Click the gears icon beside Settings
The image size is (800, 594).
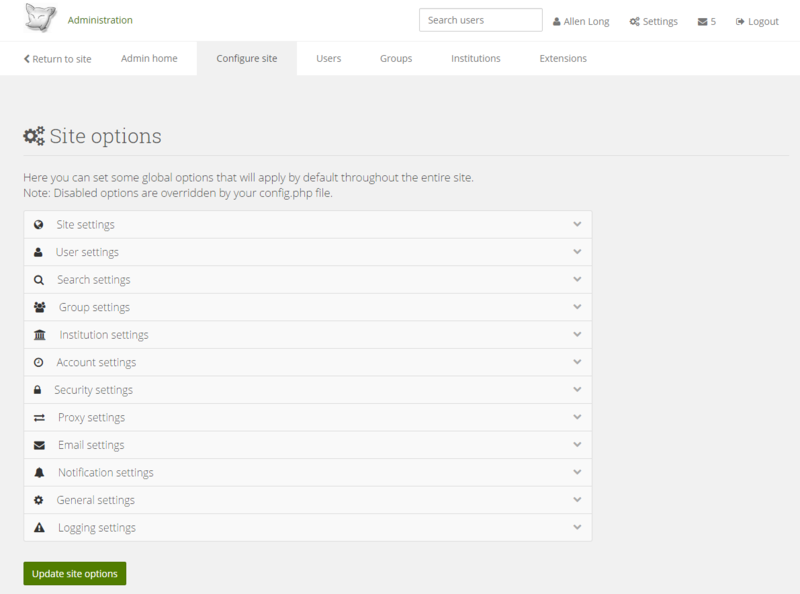click(634, 21)
